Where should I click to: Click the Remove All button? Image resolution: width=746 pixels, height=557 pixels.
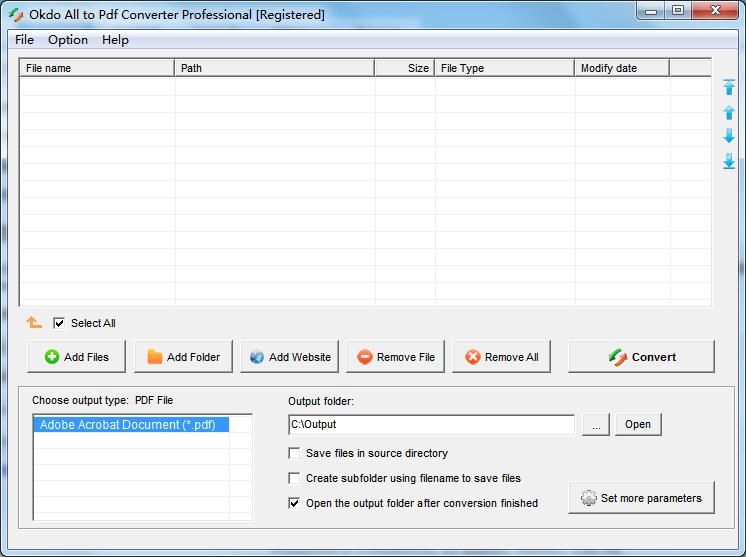(501, 357)
